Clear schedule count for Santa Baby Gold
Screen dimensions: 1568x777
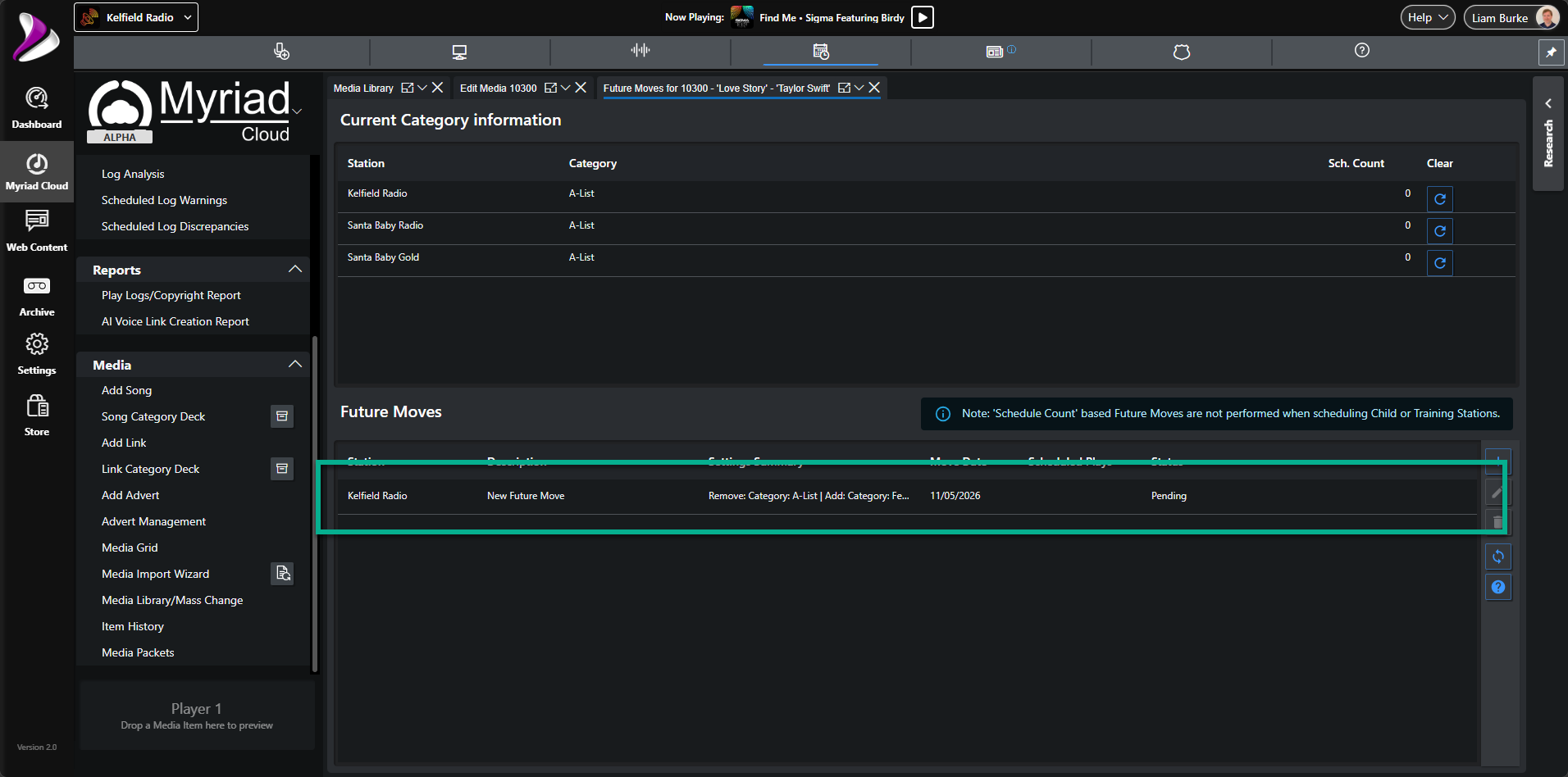(x=1440, y=263)
